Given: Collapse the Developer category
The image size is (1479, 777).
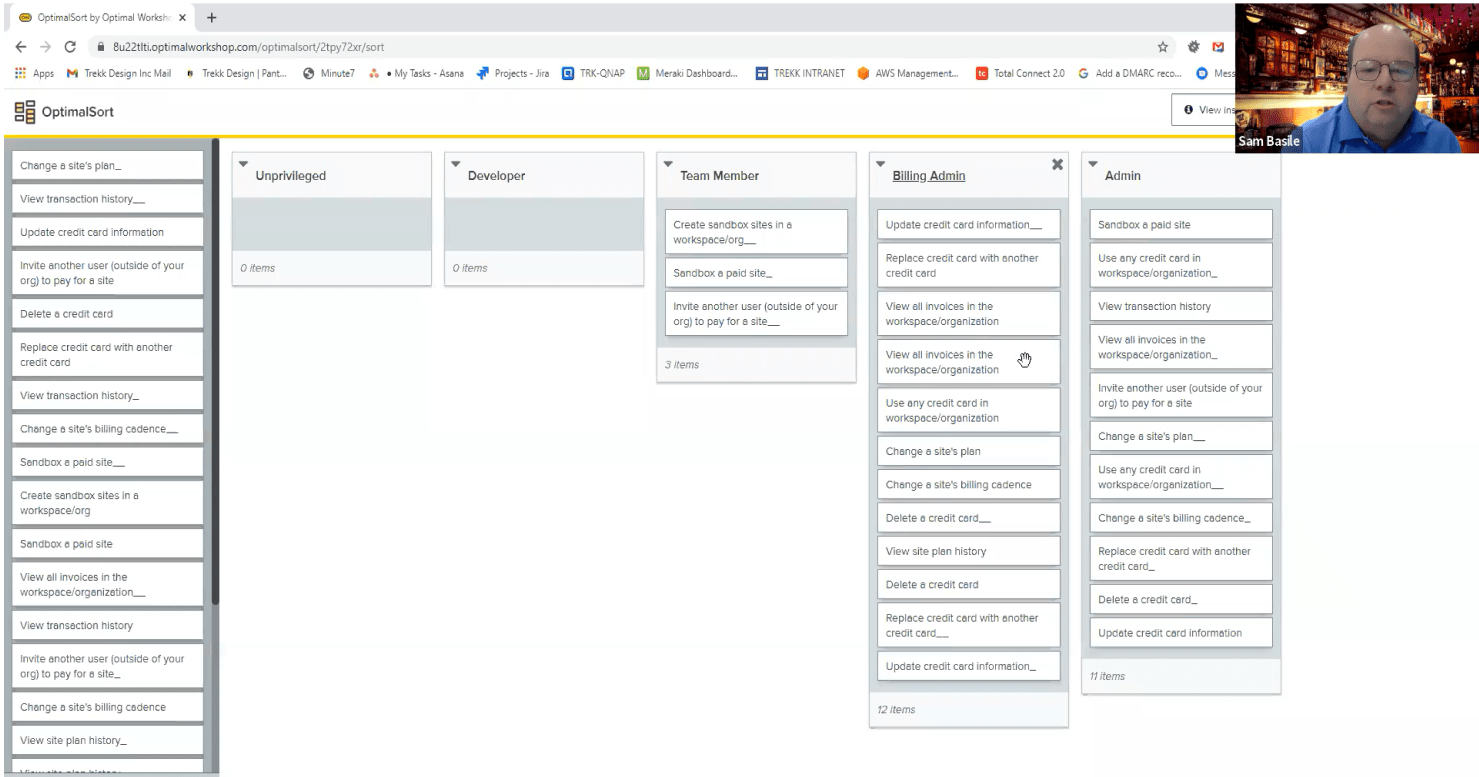Looking at the screenshot, I should tap(455, 165).
